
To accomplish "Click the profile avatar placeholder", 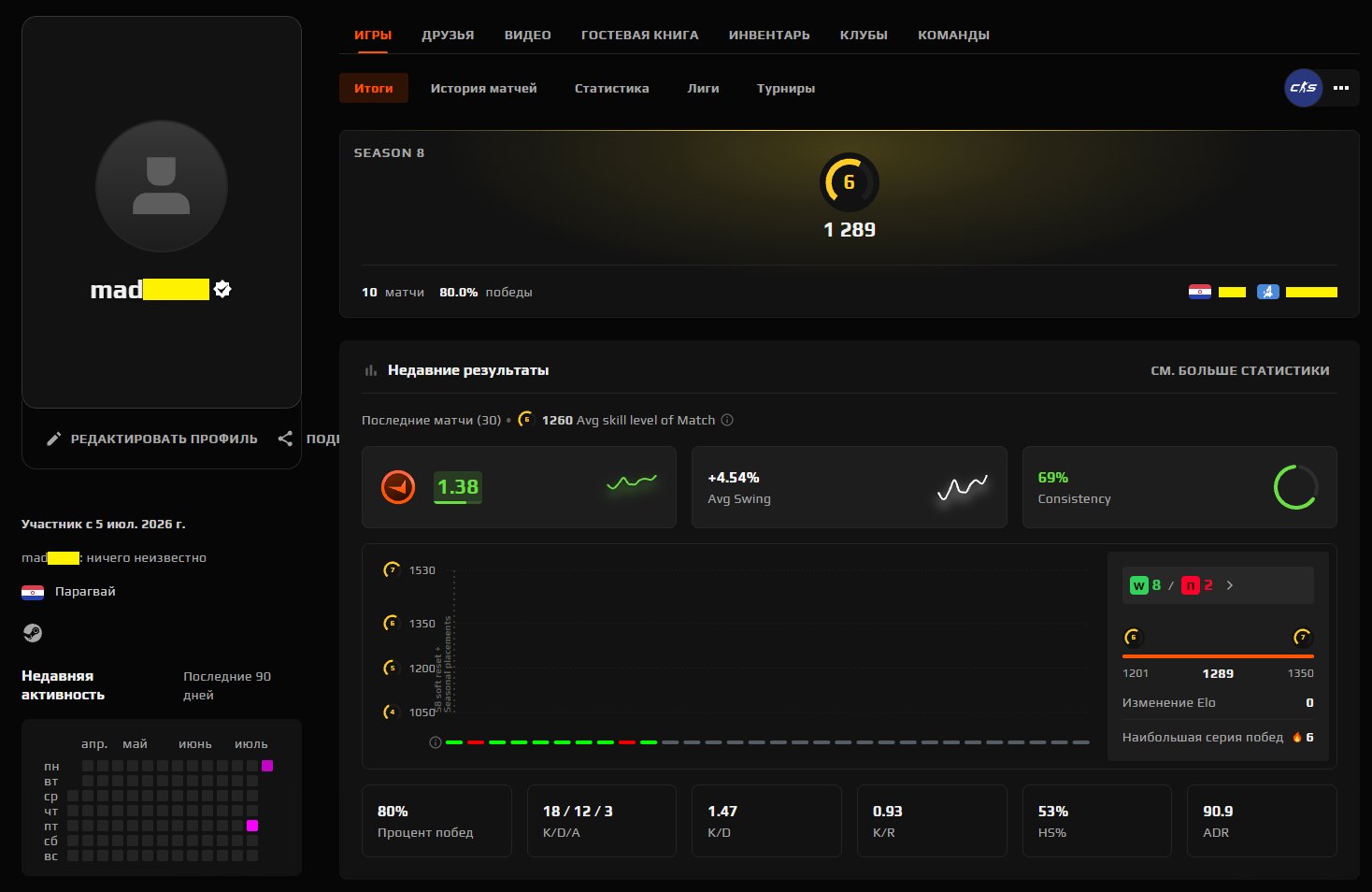I will coord(162,186).
